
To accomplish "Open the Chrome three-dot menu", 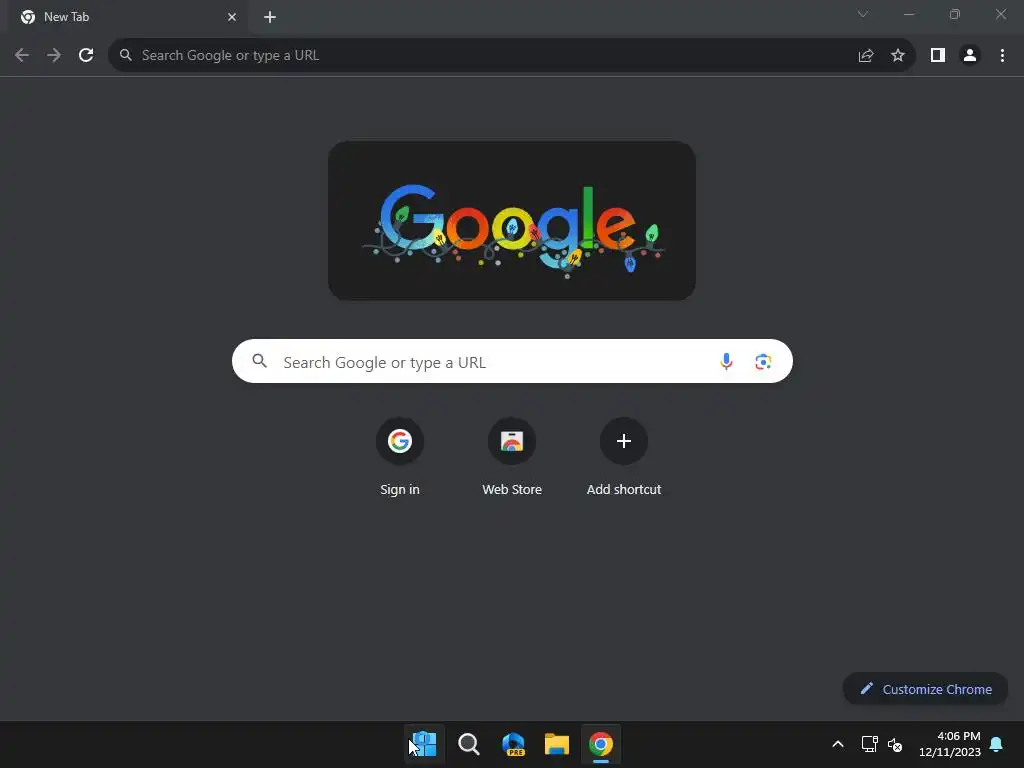I will [x=1002, y=56].
